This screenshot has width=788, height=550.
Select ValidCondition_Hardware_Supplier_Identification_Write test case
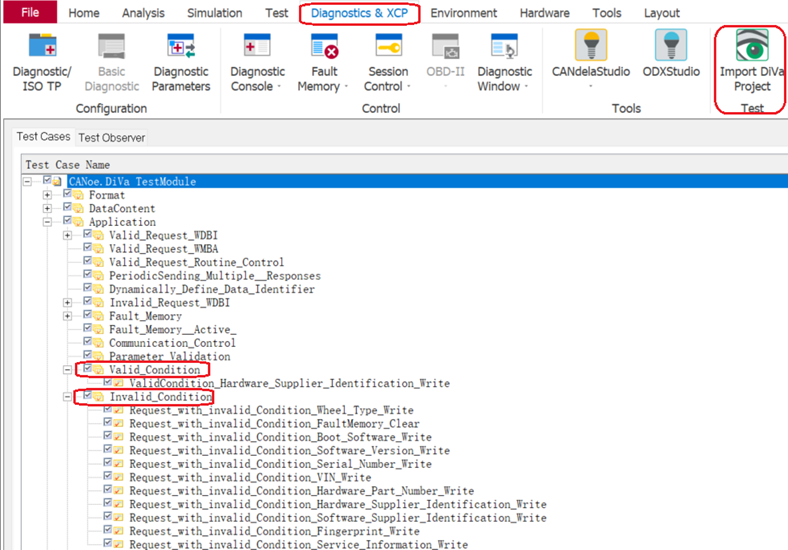coord(289,383)
